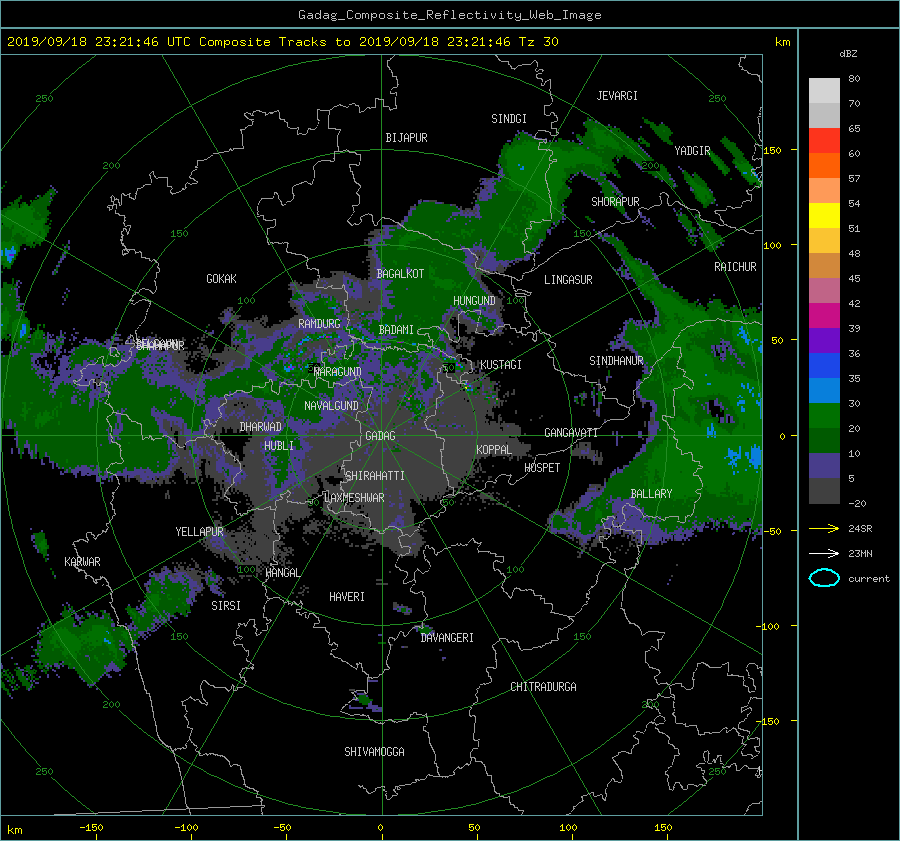Image resolution: width=900 pixels, height=841 pixels.
Task: Click the GANGAVATI city label
Action: point(571,433)
